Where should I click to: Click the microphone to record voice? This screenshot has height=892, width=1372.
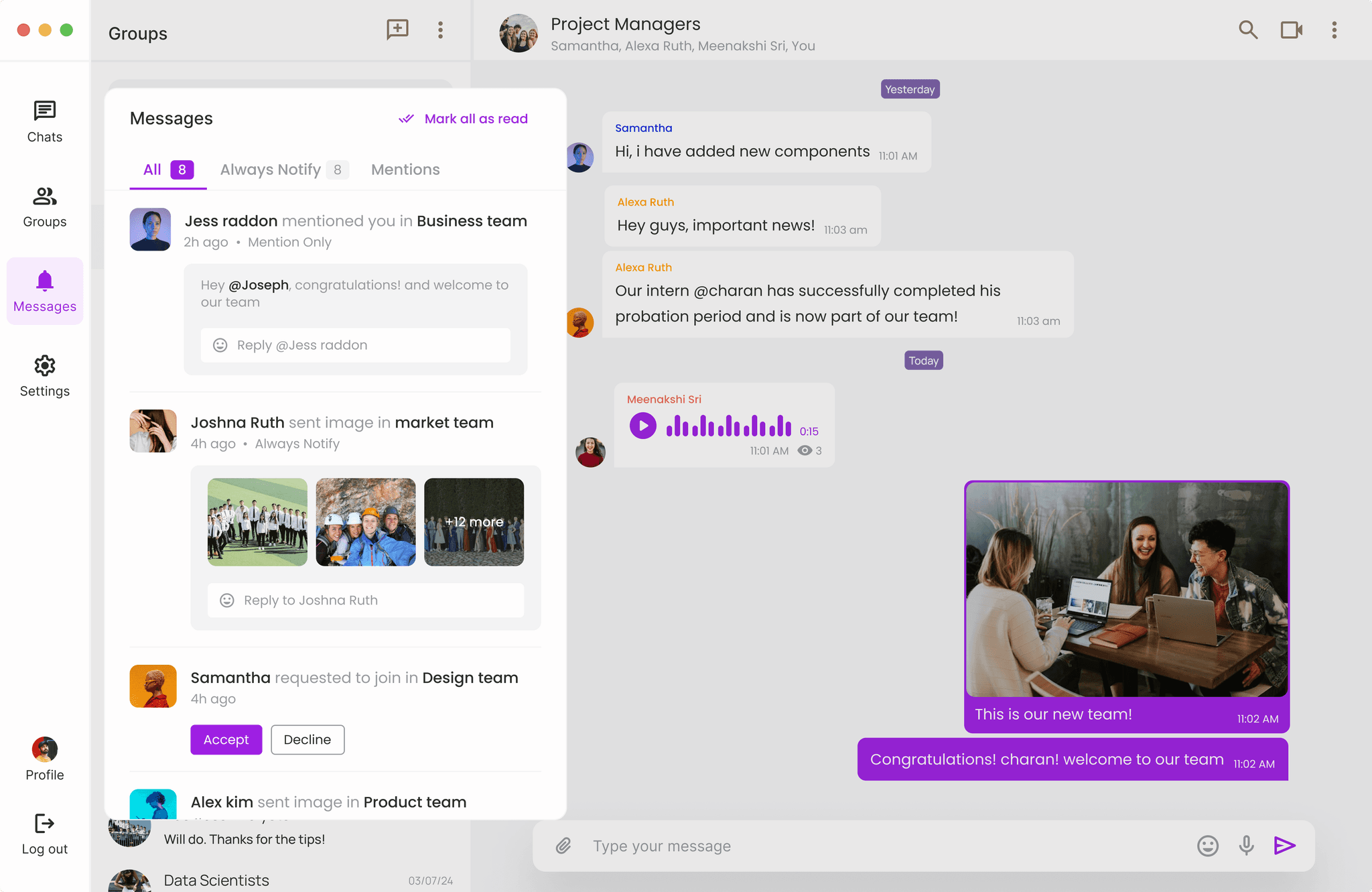(1246, 846)
